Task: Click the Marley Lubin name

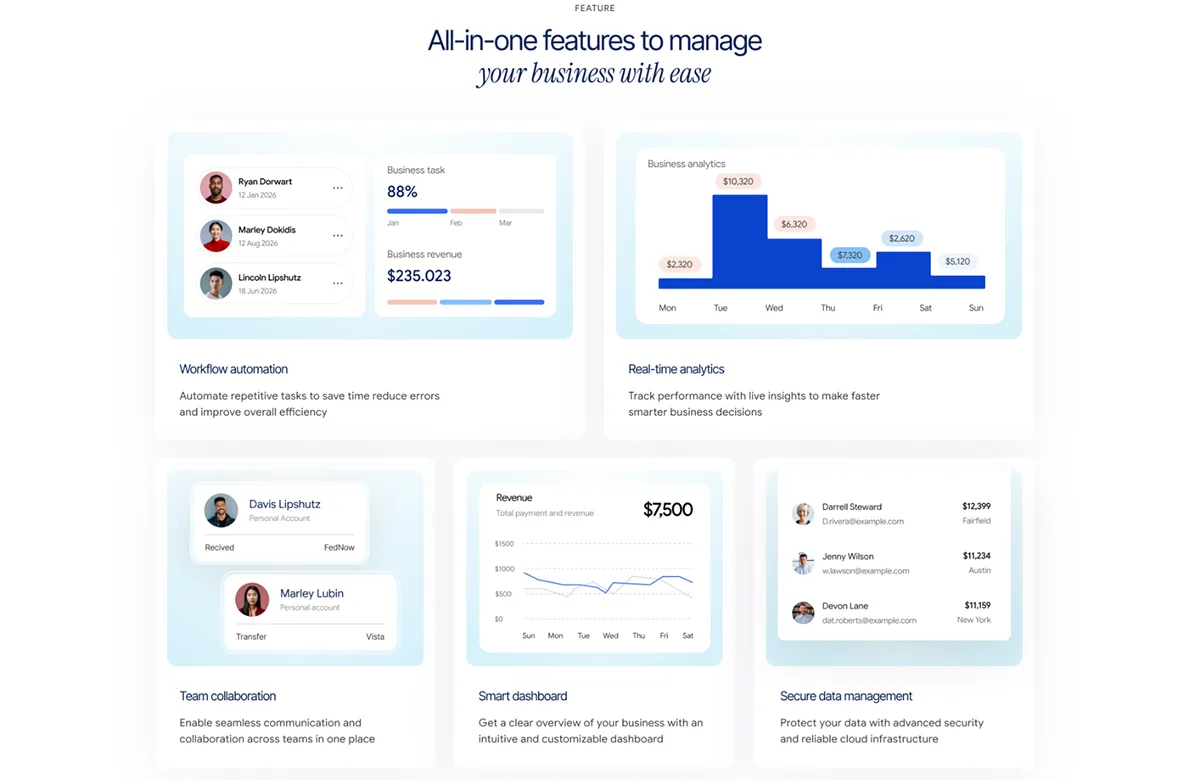Action: [311, 594]
